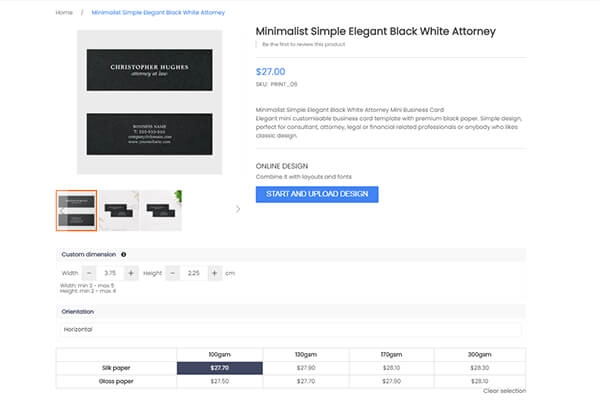Open the Orientation dropdown showing Horizontal
Screen dimensions: 600x400
[290, 329]
